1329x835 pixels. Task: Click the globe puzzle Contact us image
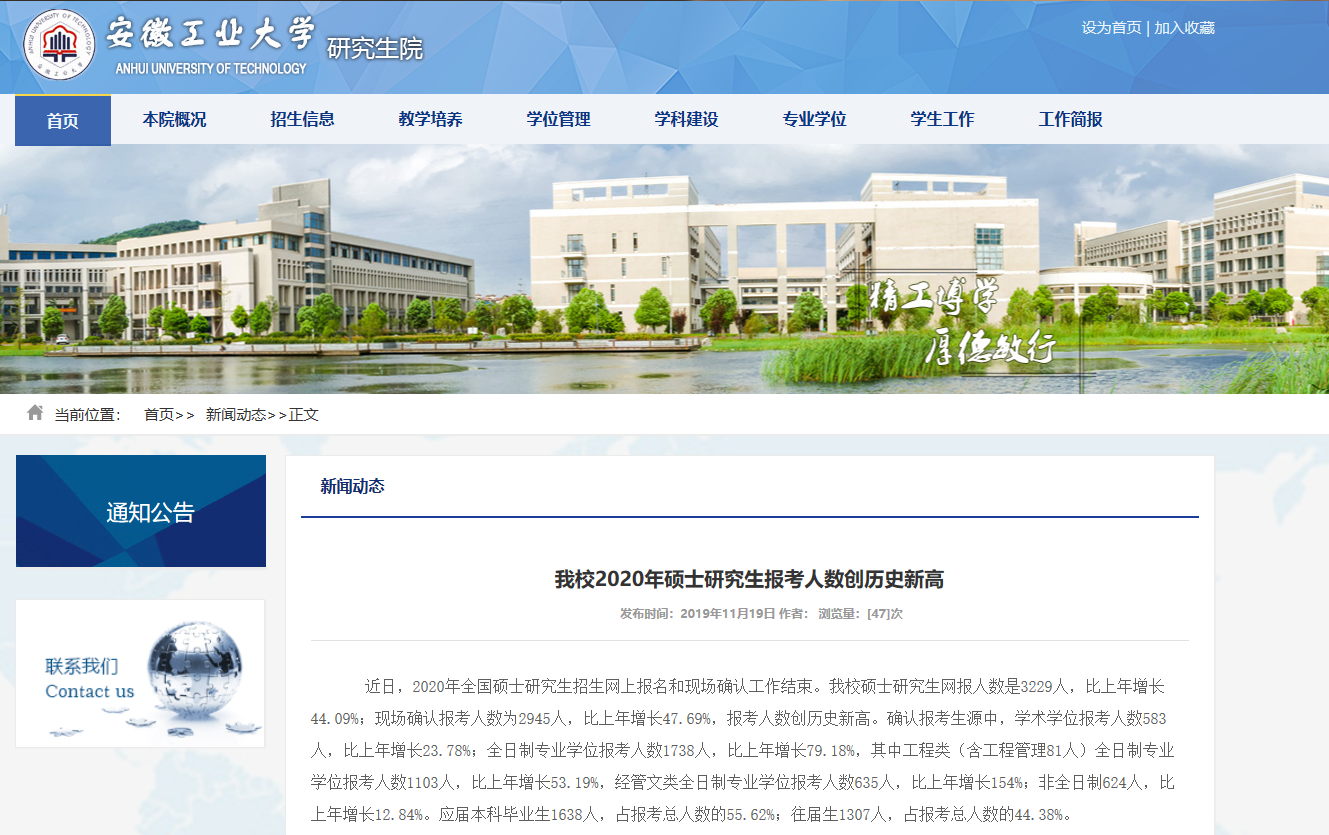tap(140, 673)
